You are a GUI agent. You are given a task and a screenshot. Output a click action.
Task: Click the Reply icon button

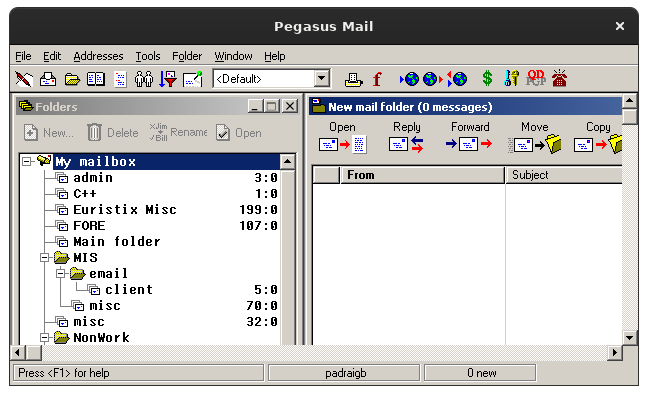[407, 144]
